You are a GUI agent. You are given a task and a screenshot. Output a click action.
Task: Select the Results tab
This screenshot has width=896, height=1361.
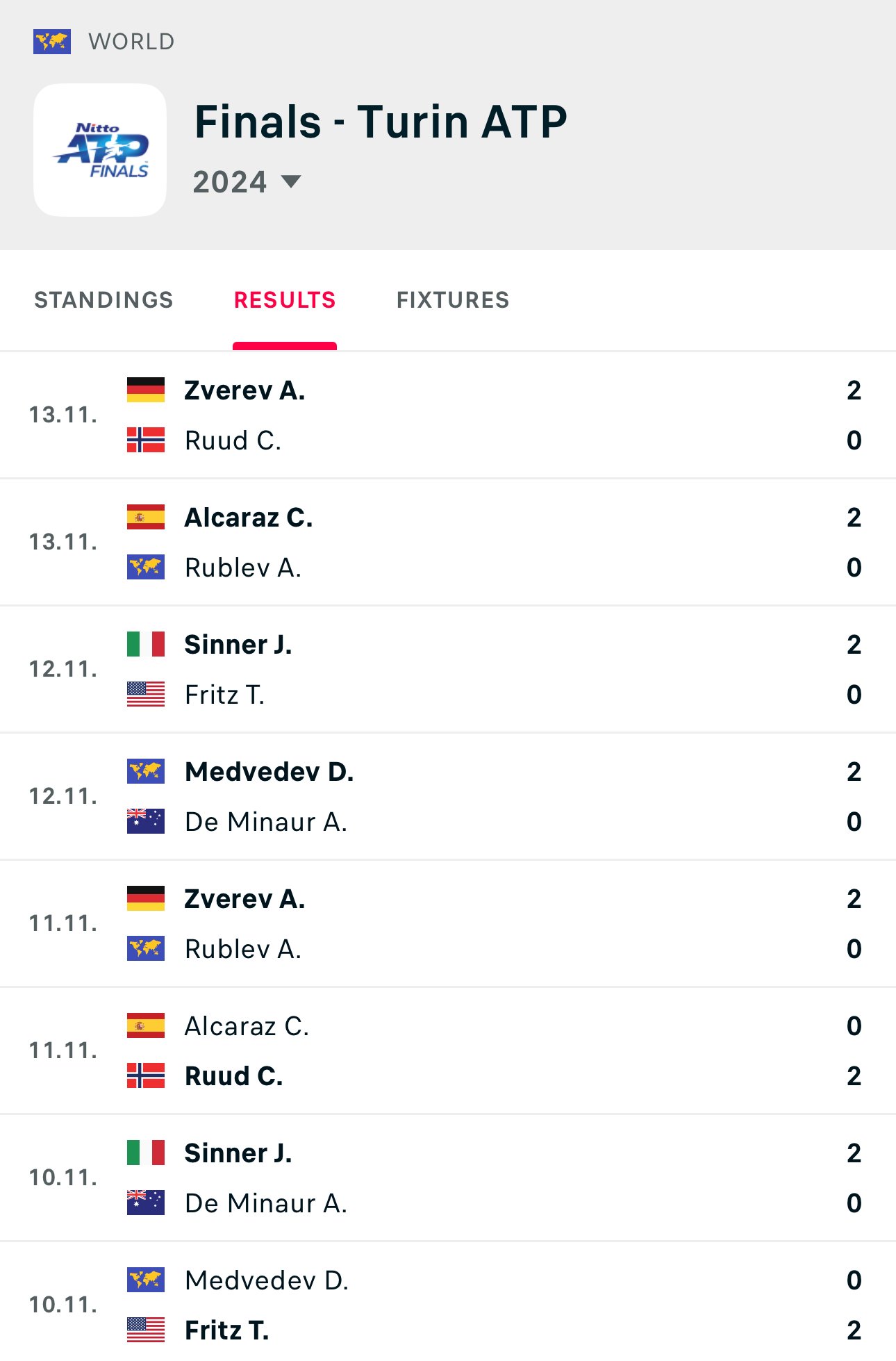(x=285, y=300)
